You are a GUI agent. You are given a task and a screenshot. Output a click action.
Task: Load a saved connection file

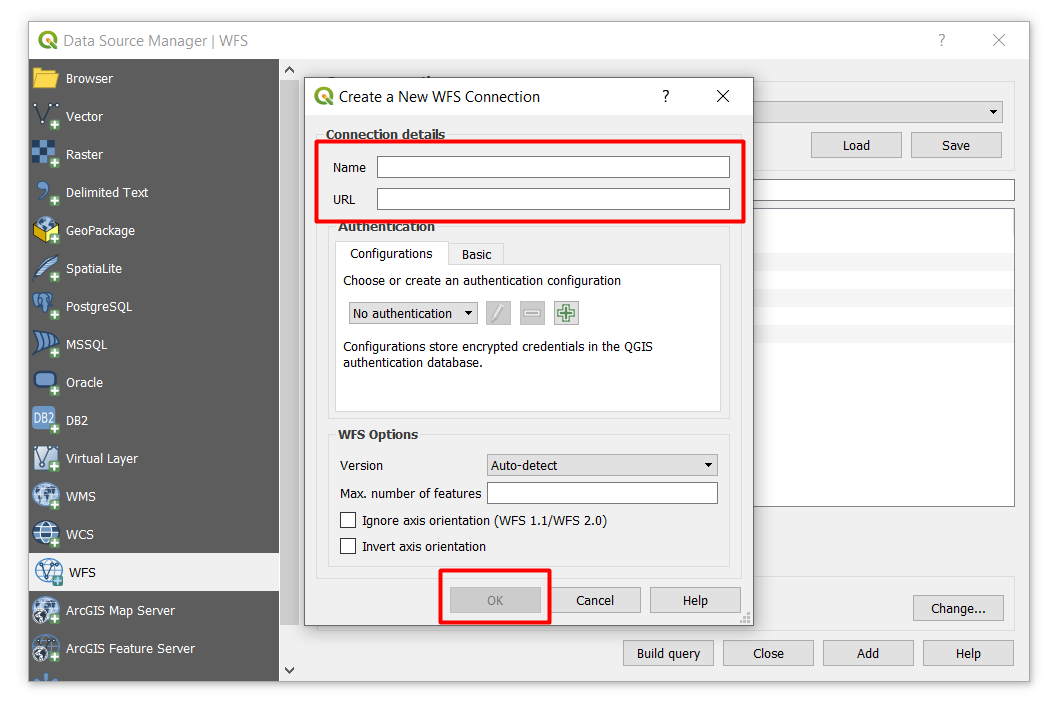click(855, 145)
